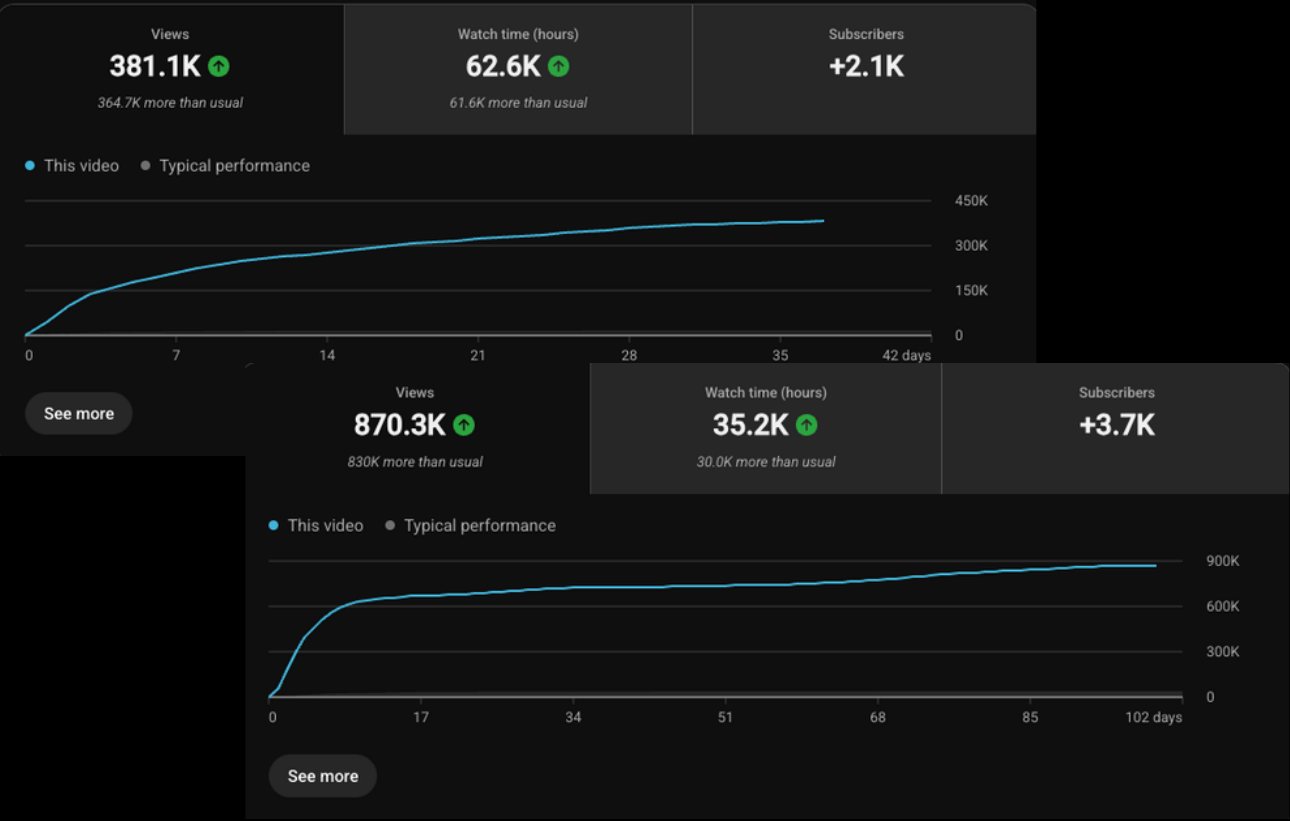
Task: Click the 830K more than usual text
Action: [416, 462]
